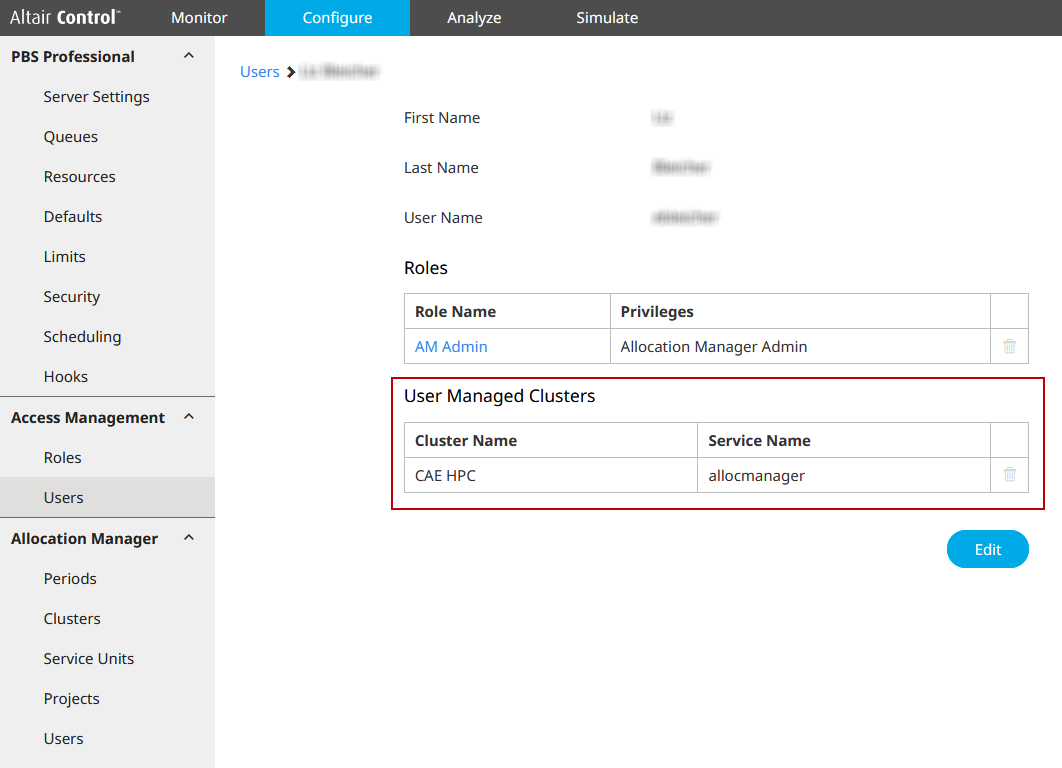This screenshot has height=768, width=1062.
Task: Open Server Settings in sidebar
Action: 96,97
